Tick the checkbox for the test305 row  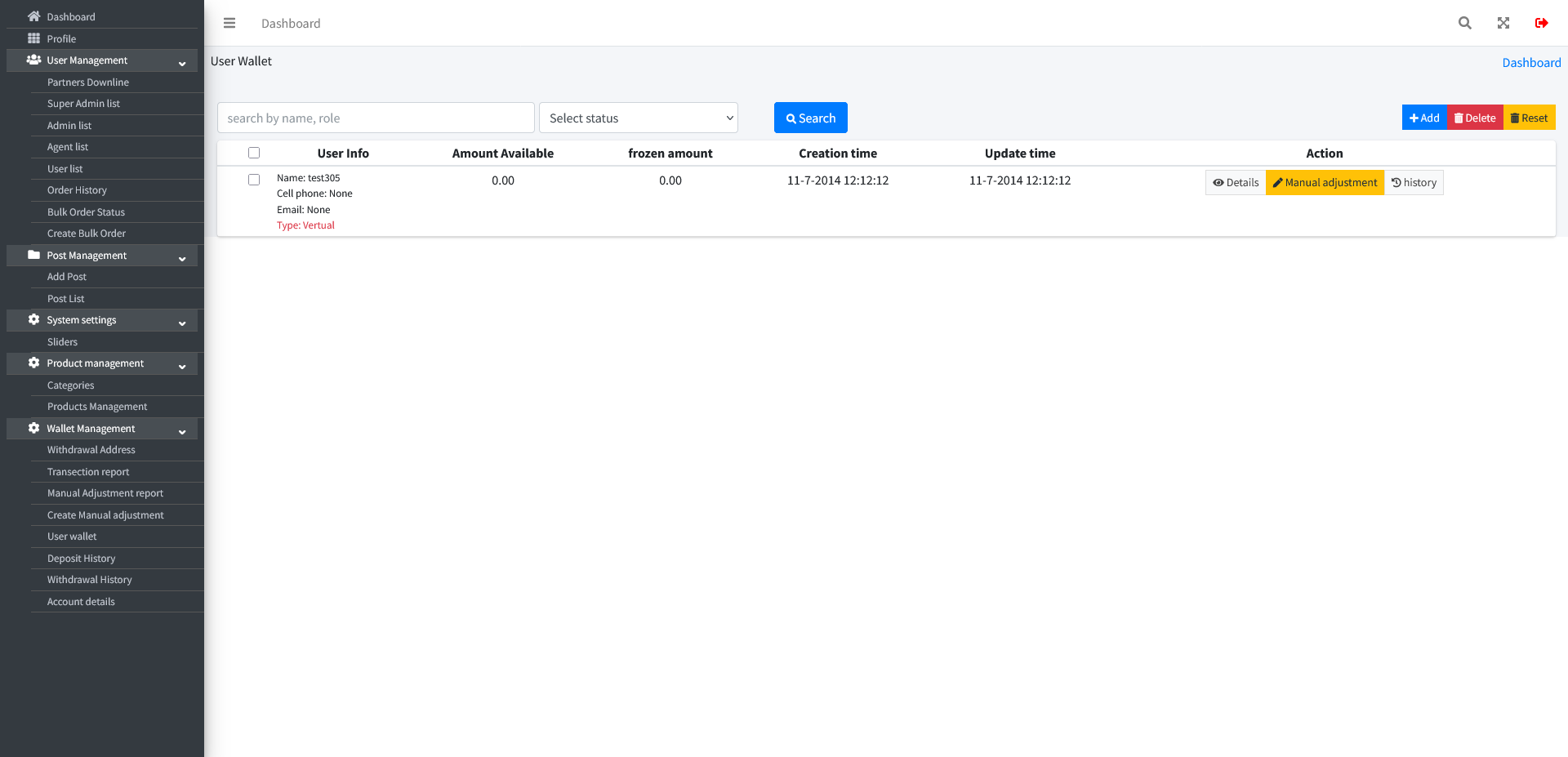coord(254,180)
